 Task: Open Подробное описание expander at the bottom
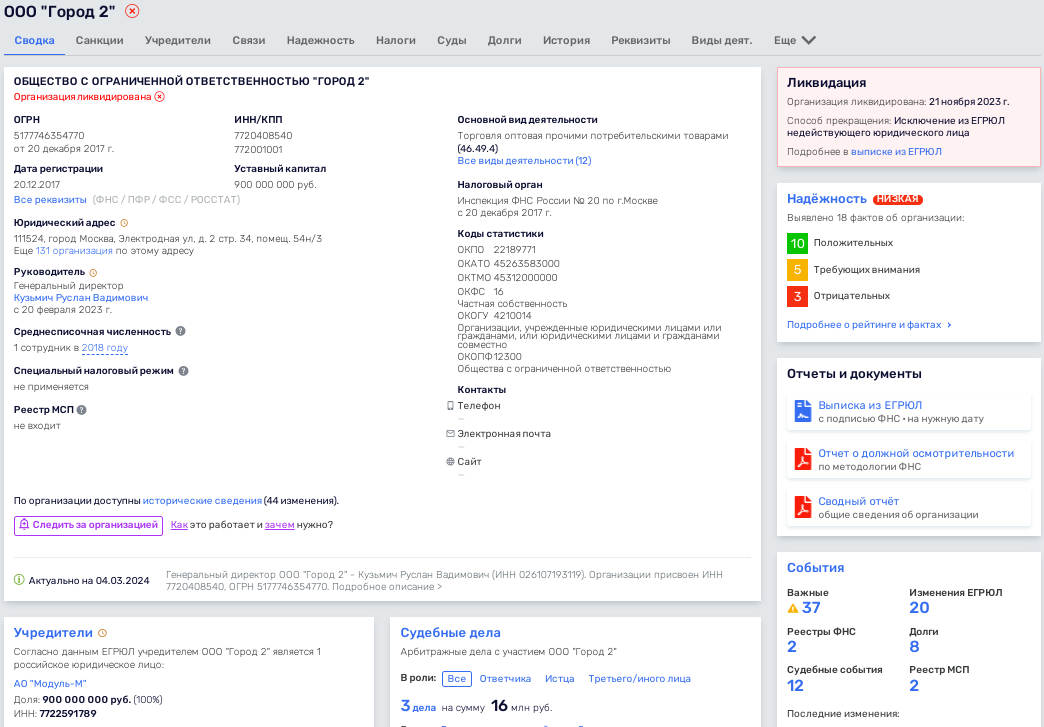point(386,587)
